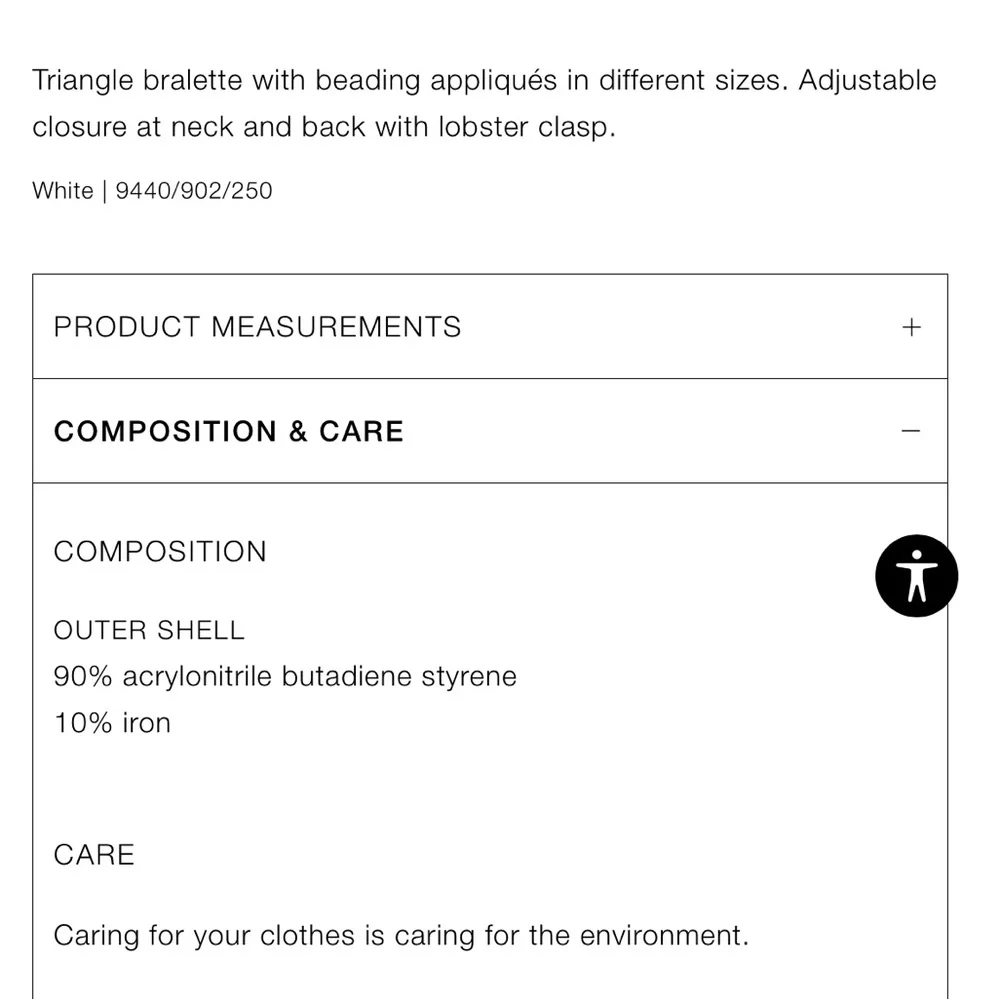The height and width of the screenshot is (1000, 1000).
Task: Click the COMPOSITION subheading
Action: [x=160, y=552]
